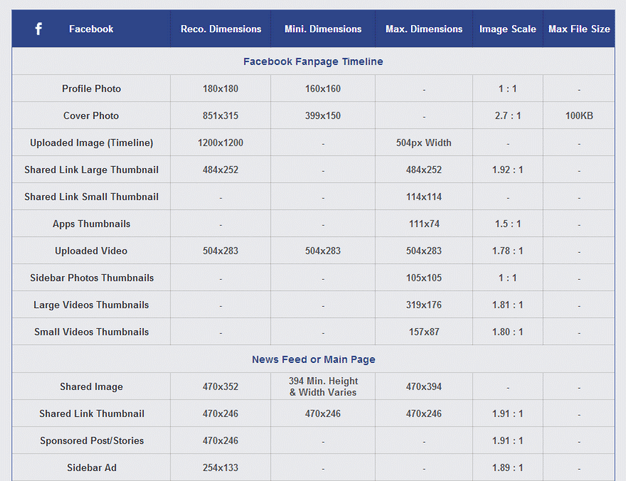
Task: Click the 100KB max file size cell
Action: pyautogui.click(x=579, y=116)
